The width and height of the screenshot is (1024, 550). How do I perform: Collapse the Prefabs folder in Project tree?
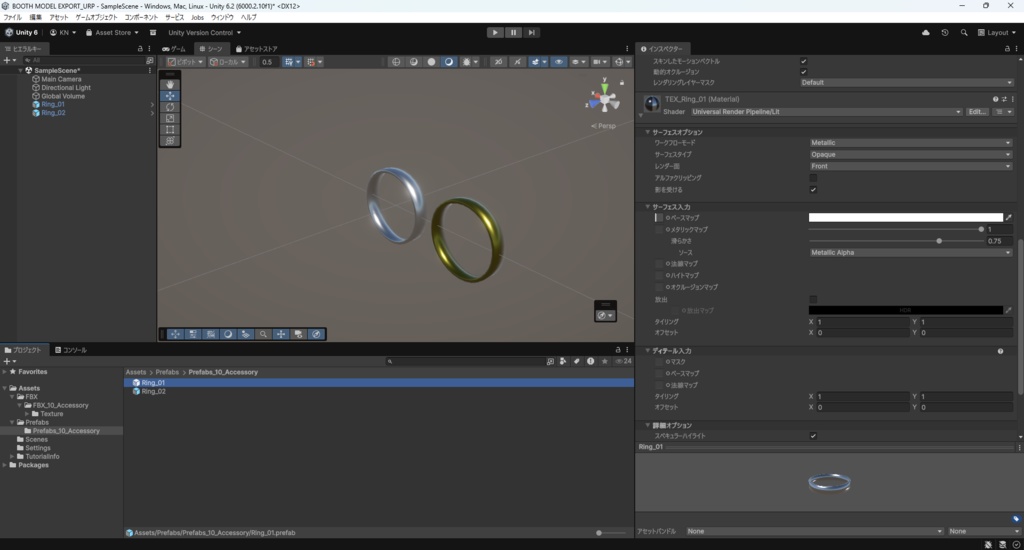pyautogui.click(x=12, y=423)
